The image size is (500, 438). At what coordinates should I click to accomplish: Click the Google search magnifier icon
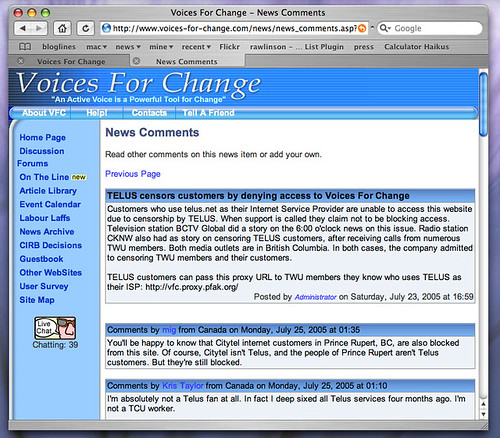[385, 28]
